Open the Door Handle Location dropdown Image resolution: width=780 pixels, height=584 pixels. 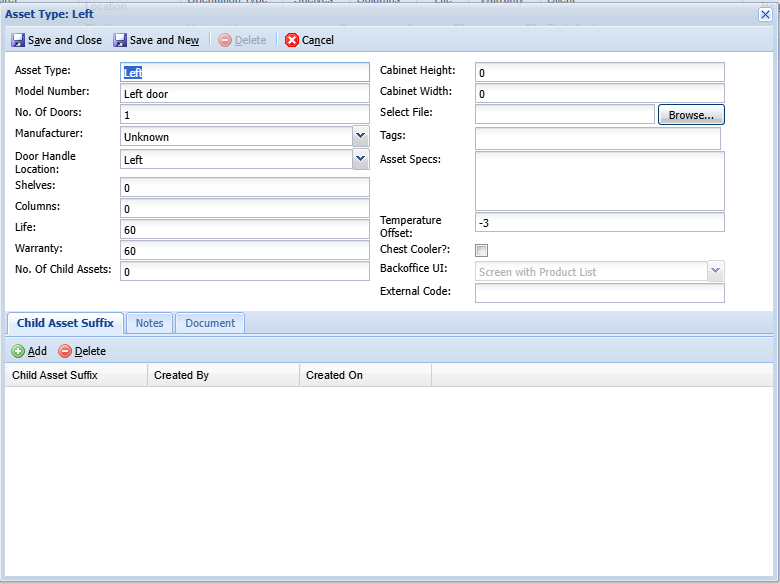pos(361,159)
